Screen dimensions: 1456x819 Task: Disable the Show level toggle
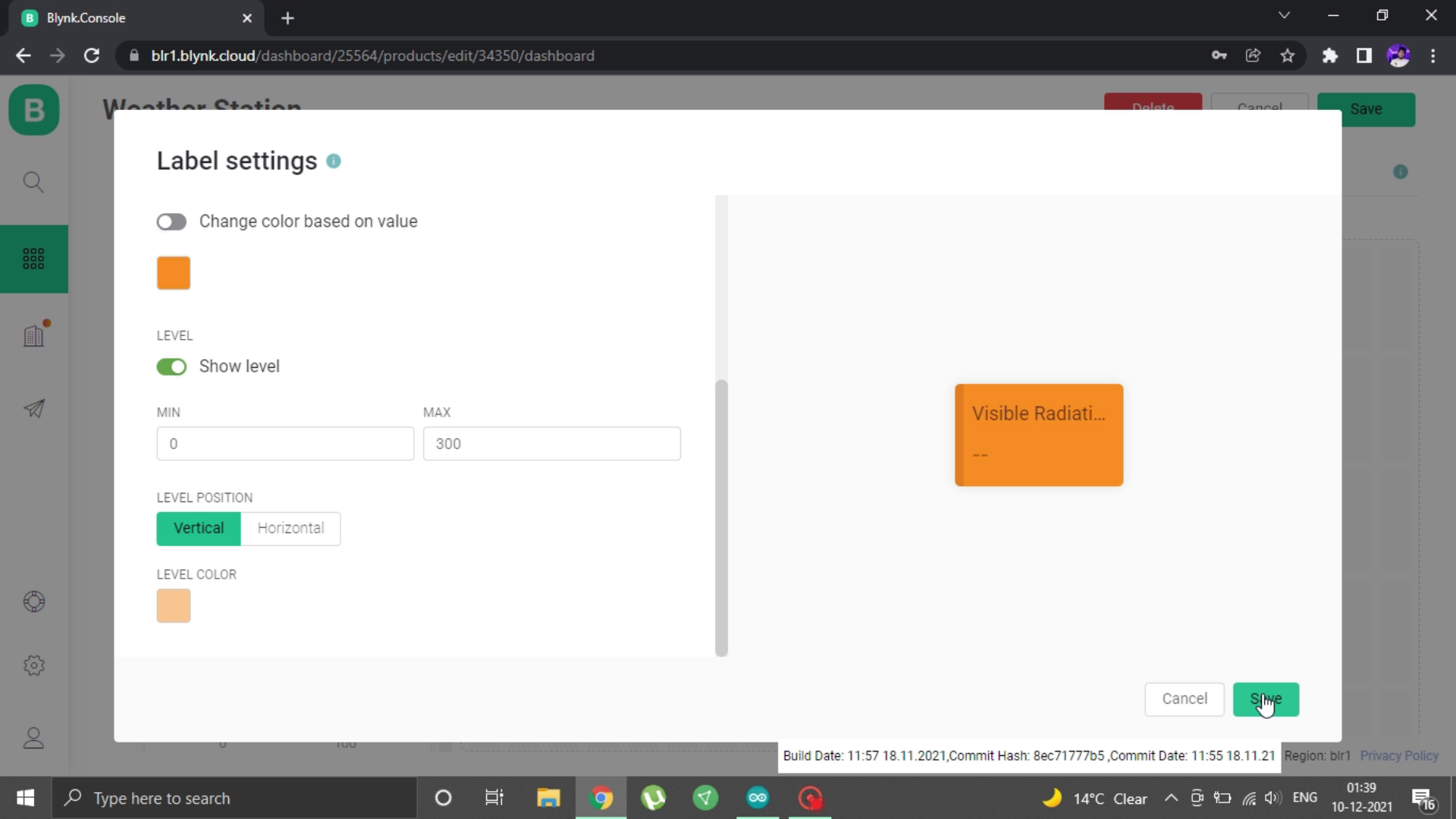(171, 365)
